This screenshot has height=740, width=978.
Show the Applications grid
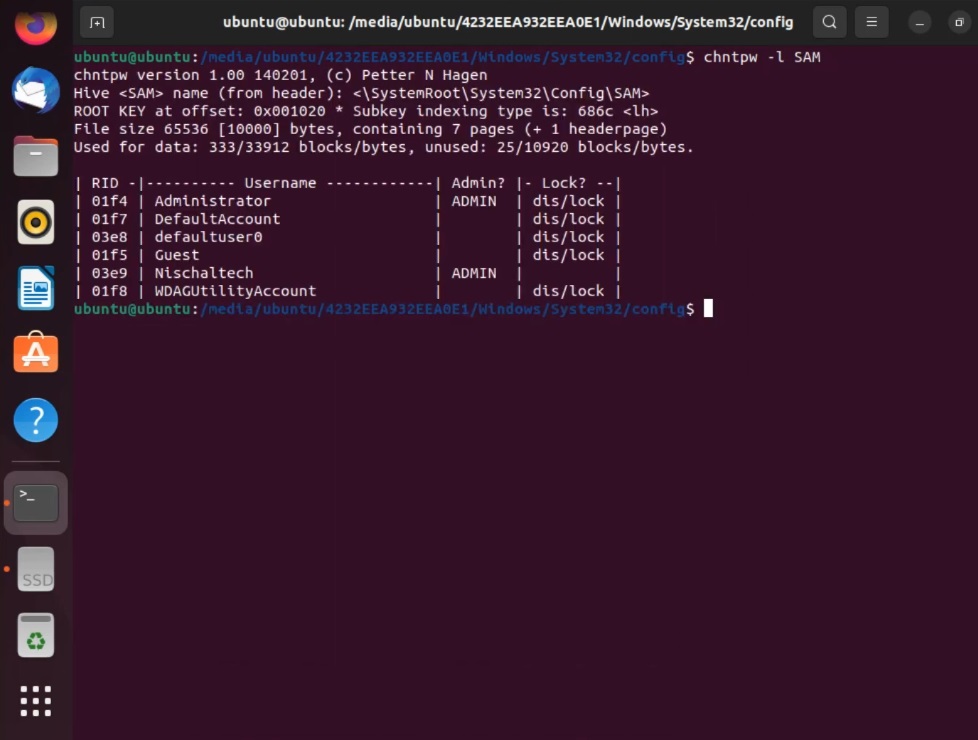(x=35, y=701)
